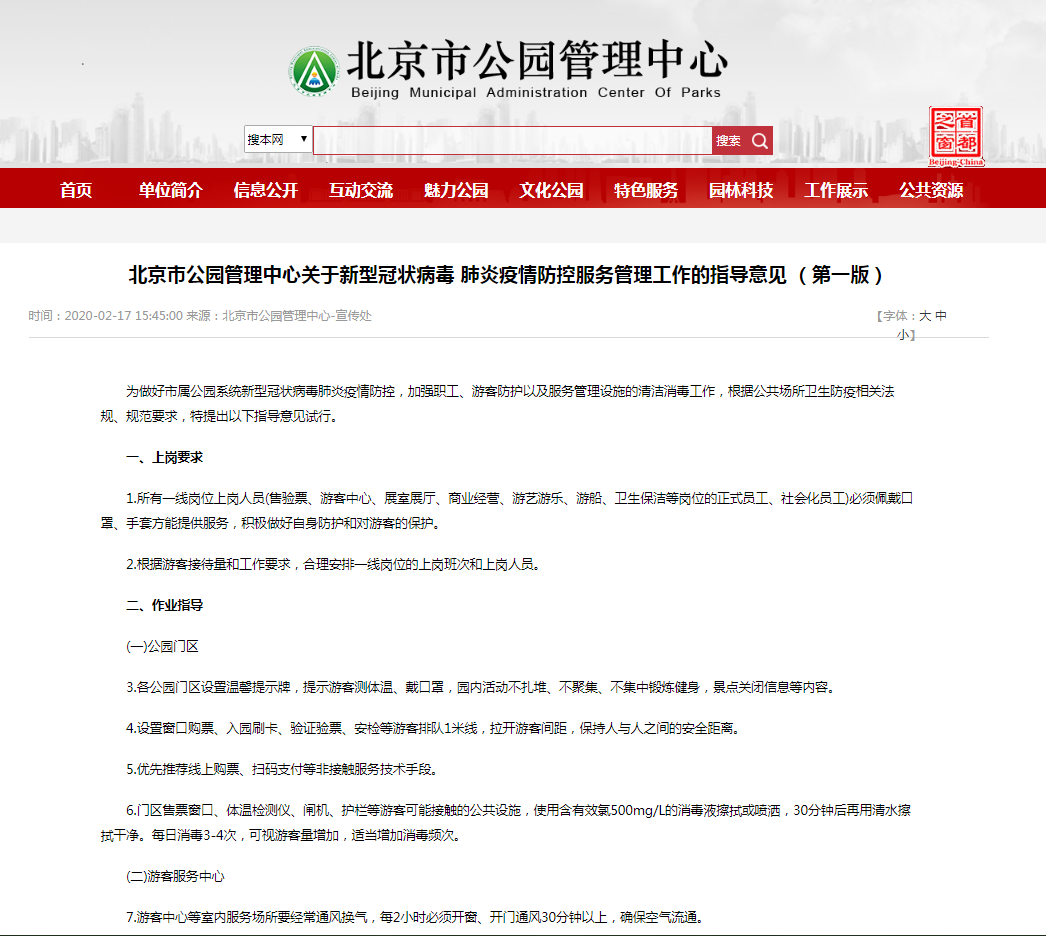Image resolution: width=1046 pixels, height=936 pixels.
Task: Set font size to 小
Action: (903, 334)
